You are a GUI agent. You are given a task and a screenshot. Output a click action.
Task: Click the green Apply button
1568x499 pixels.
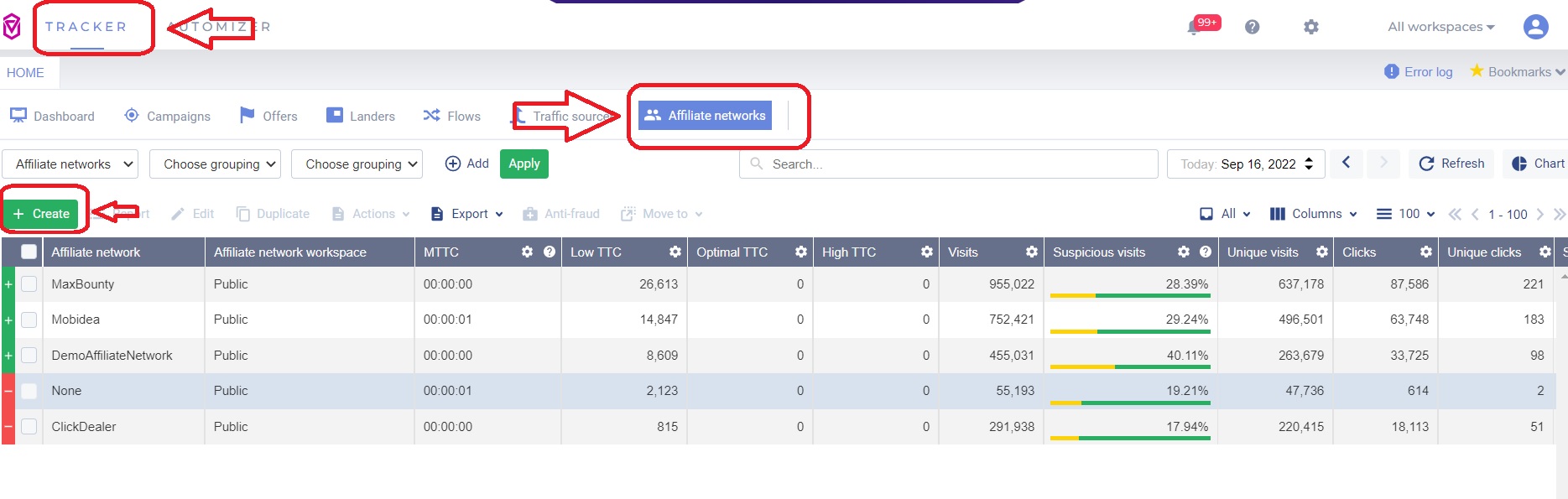pos(524,164)
